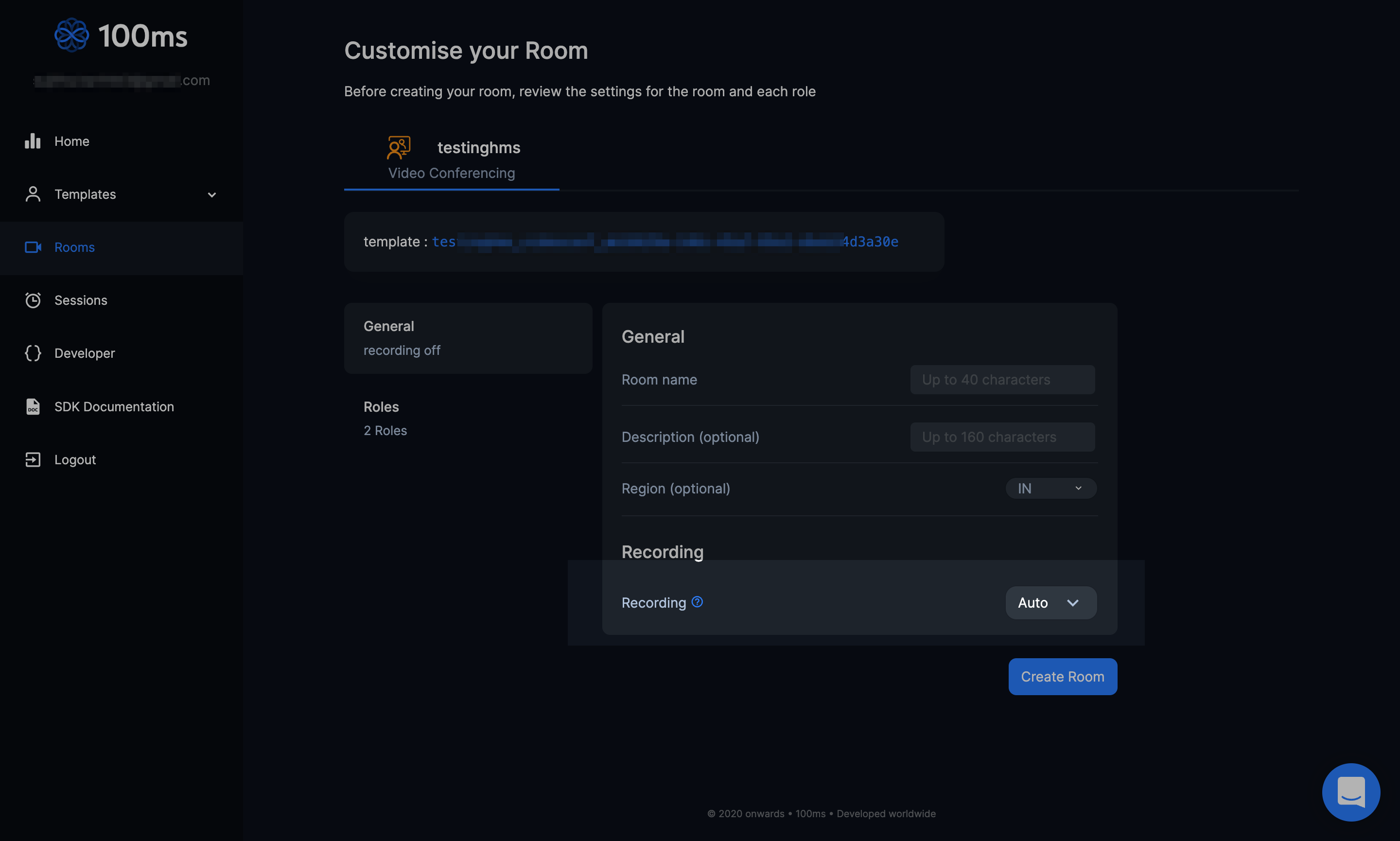The height and width of the screenshot is (841, 1400).
Task: Select the Developer curly braces icon
Action: coord(32,353)
